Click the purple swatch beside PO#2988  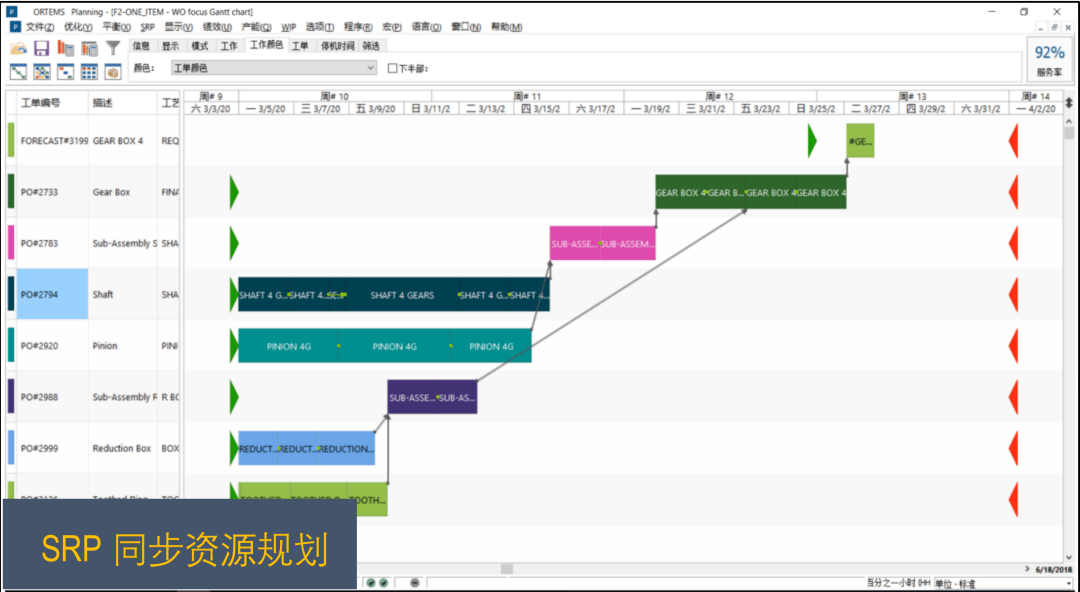pyautogui.click(x=10, y=397)
